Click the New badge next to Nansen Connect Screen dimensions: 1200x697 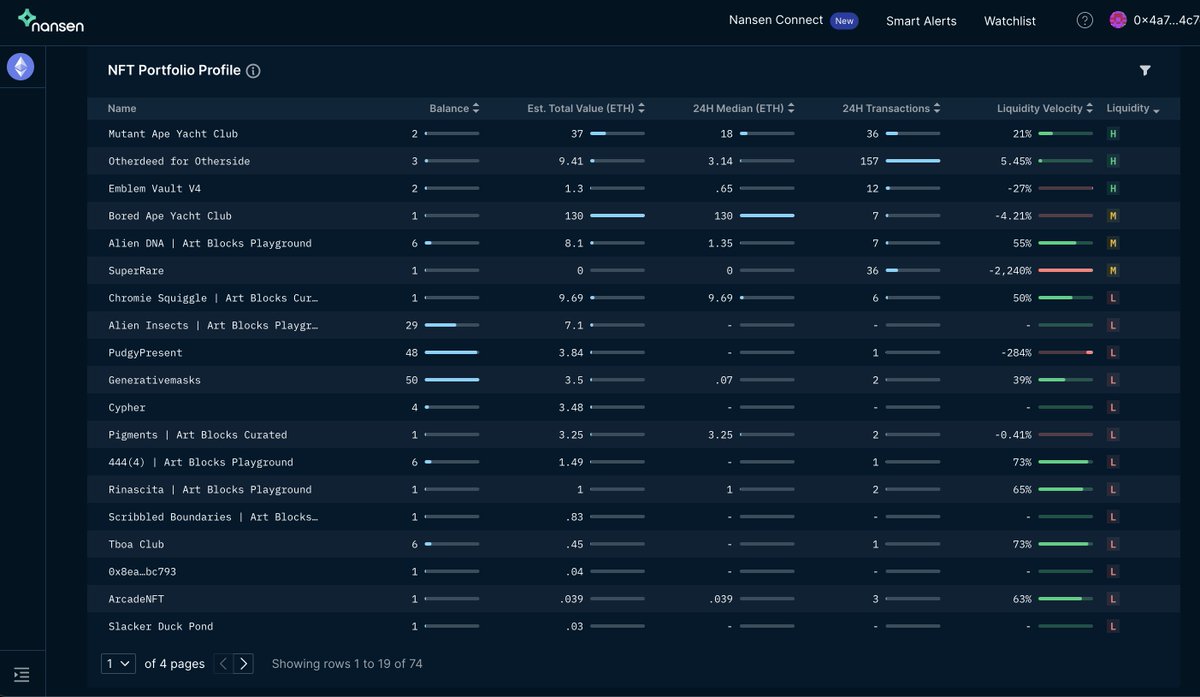844,21
